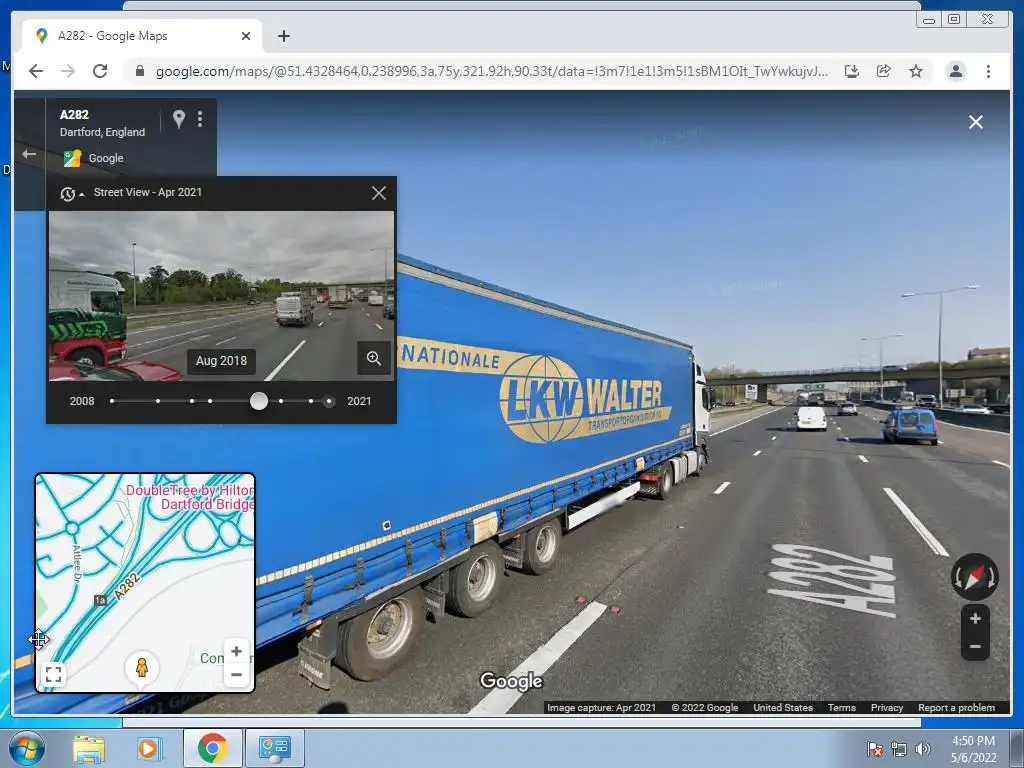
Task: Open a new tab with plus button
Action: [x=283, y=36]
